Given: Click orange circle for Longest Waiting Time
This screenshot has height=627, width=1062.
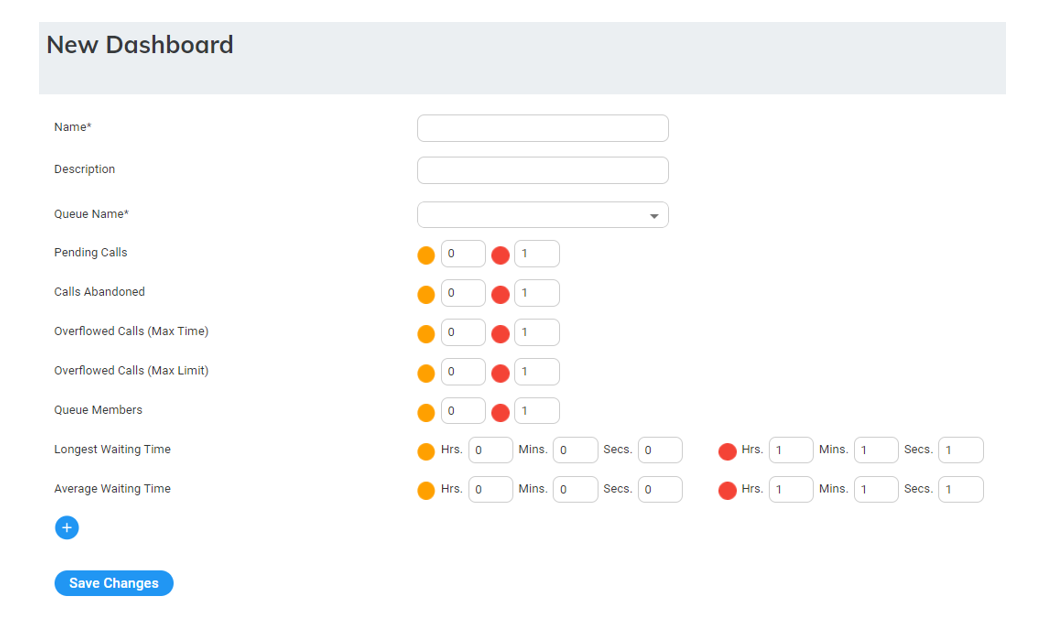Looking at the screenshot, I should (426, 451).
